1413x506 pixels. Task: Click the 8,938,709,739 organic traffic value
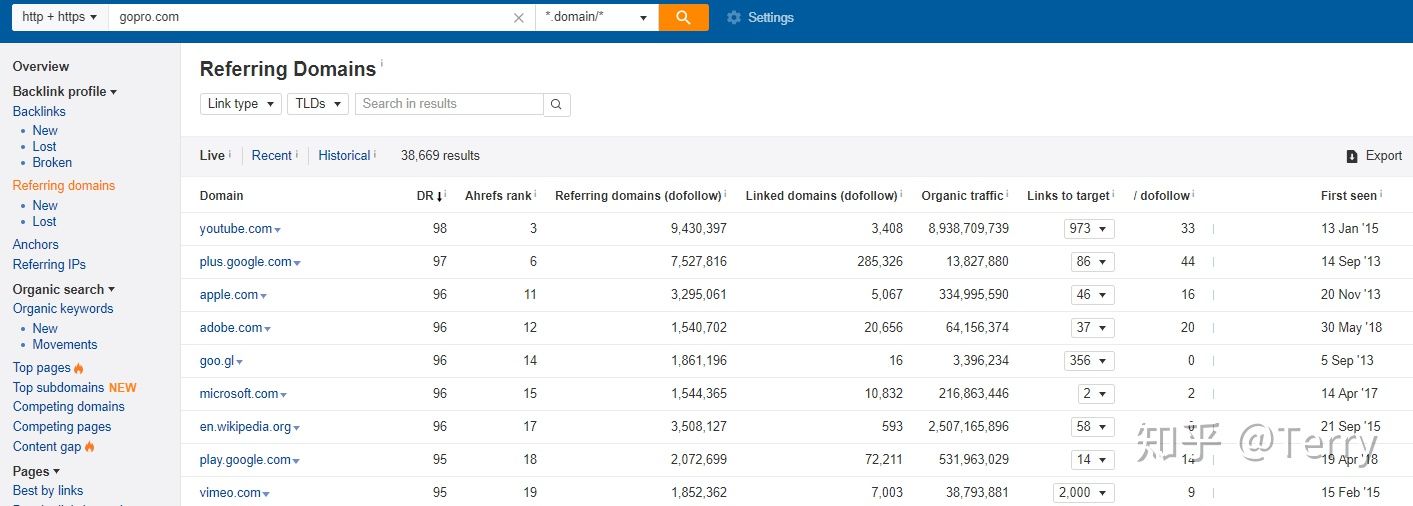tap(968, 229)
